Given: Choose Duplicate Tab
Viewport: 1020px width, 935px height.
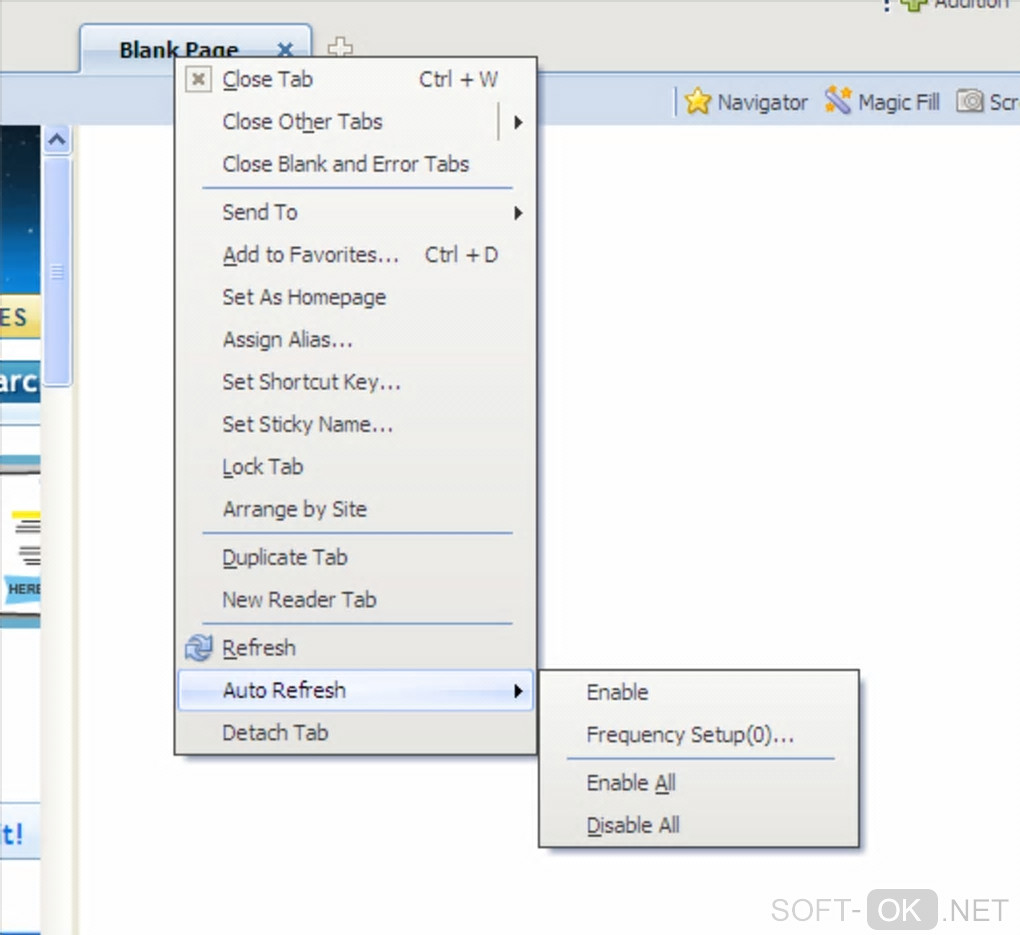Looking at the screenshot, I should [355, 558].
